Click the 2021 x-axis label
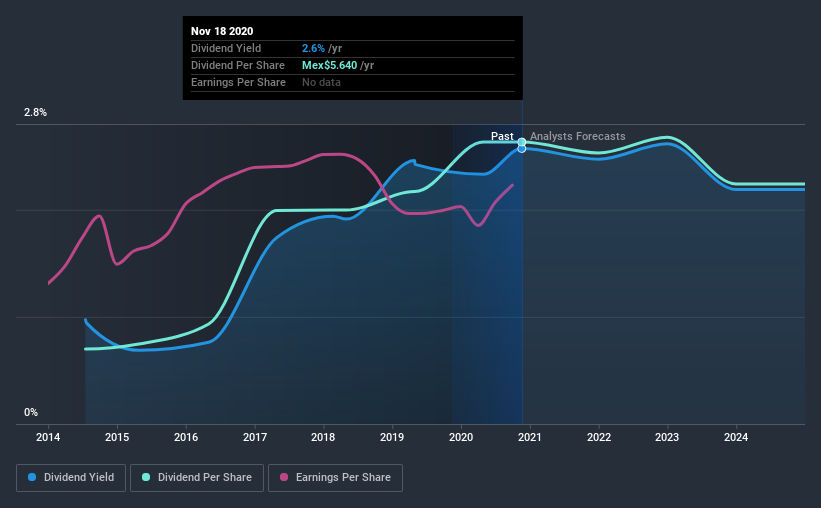This screenshot has width=821, height=508. coord(530,437)
